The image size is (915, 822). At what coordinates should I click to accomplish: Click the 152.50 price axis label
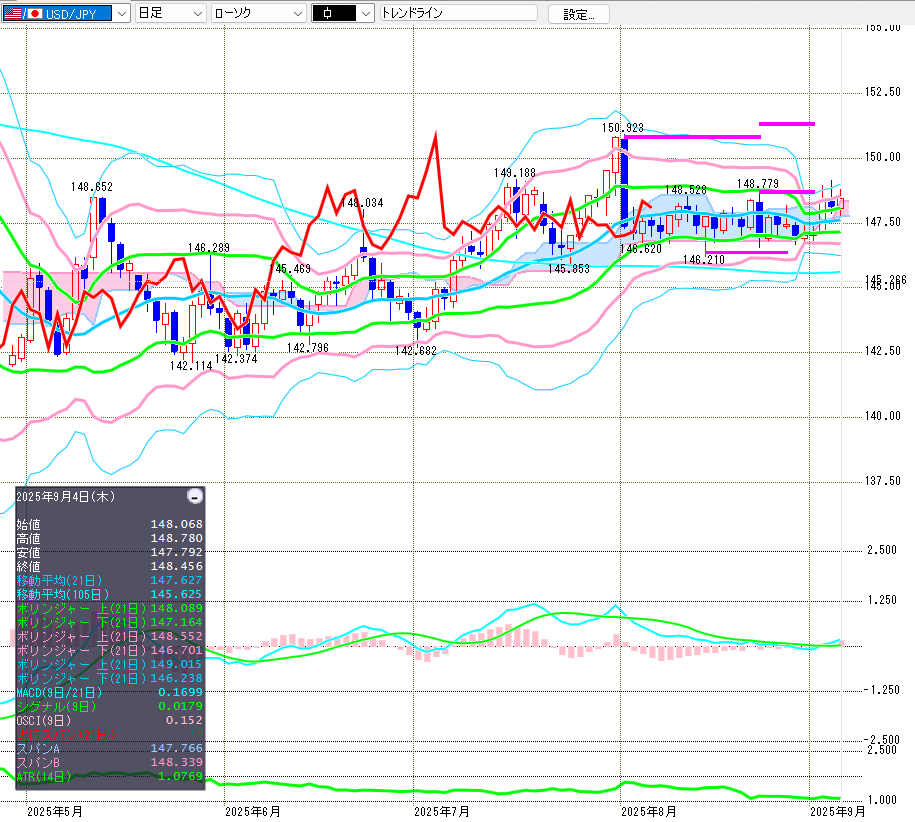pyautogui.click(x=882, y=92)
